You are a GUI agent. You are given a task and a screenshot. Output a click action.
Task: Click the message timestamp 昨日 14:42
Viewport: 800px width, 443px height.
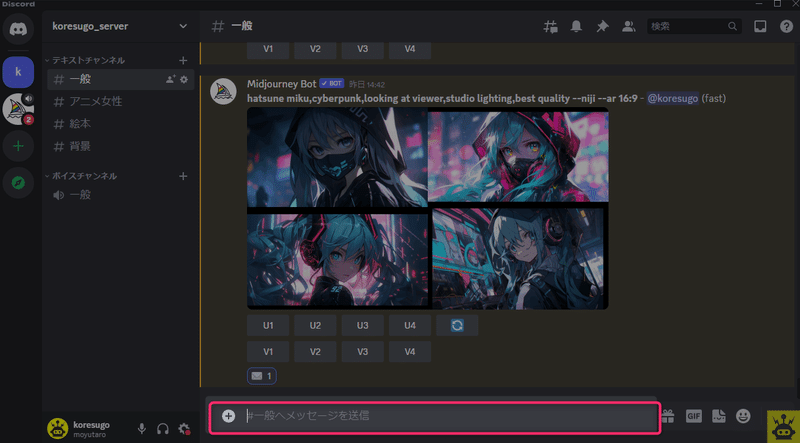pyautogui.click(x=367, y=84)
